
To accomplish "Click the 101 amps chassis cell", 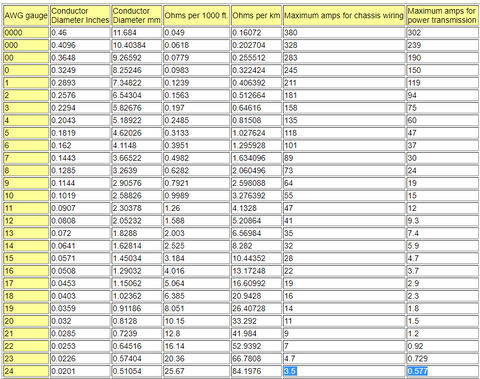I will pos(344,146).
